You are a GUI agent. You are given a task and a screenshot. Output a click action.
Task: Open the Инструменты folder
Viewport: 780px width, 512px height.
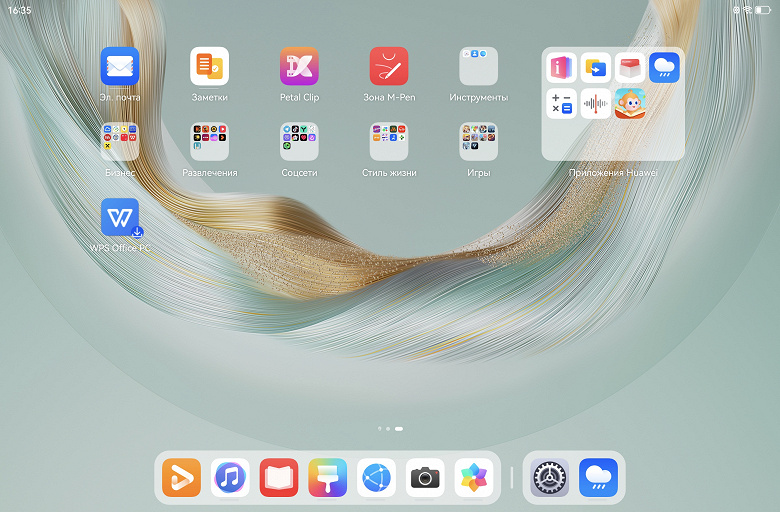(479, 67)
